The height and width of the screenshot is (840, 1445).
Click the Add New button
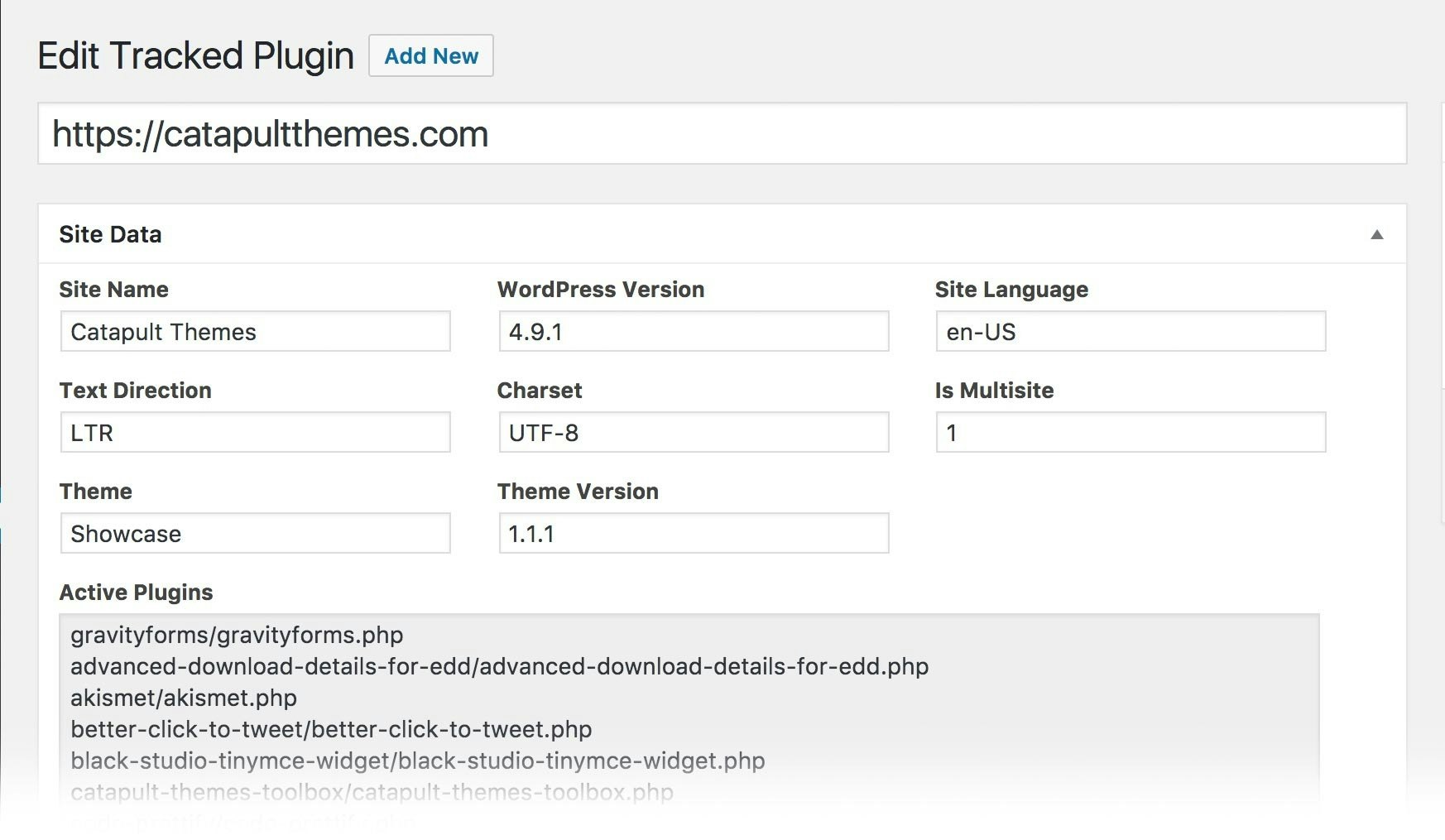point(430,55)
